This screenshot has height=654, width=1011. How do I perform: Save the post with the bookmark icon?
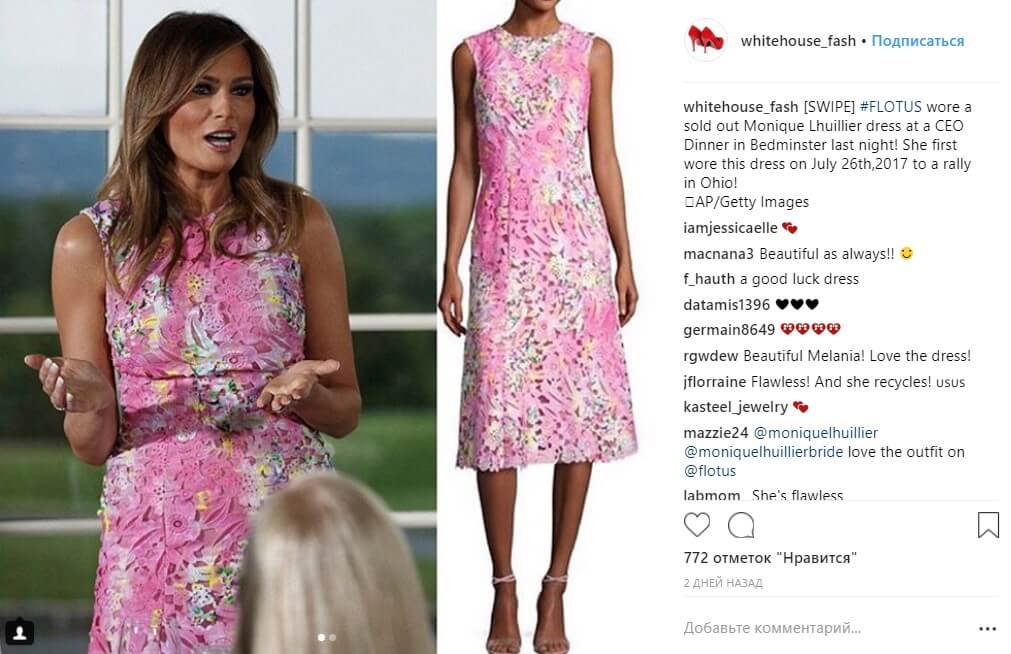click(988, 525)
